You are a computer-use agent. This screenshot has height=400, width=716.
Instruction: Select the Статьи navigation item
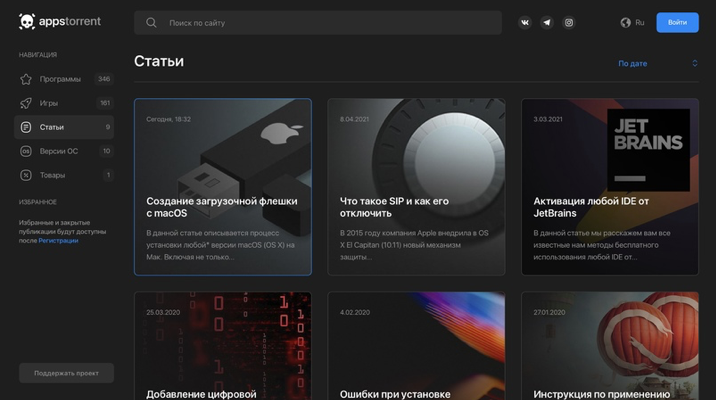64,127
